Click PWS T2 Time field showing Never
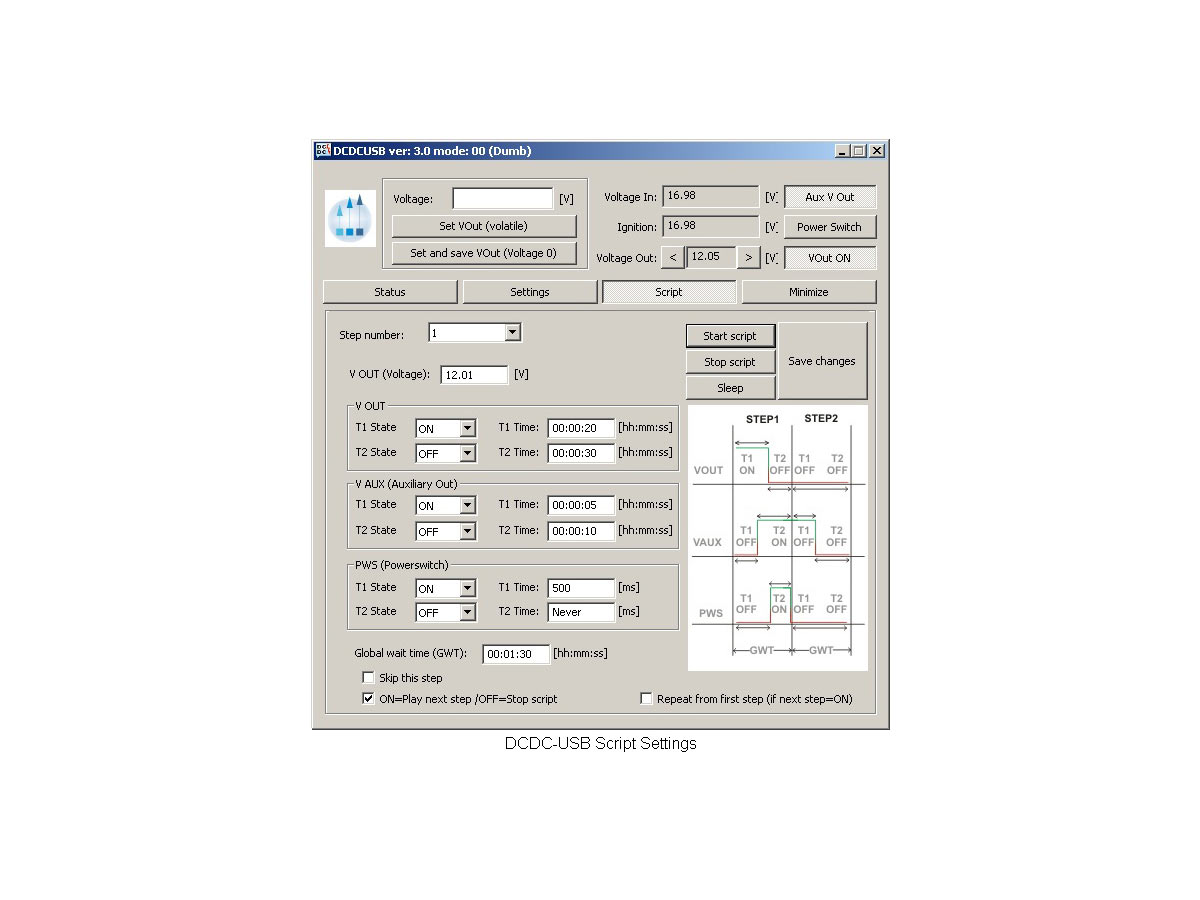Viewport: 1200px width, 900px height. coord(581,612)
